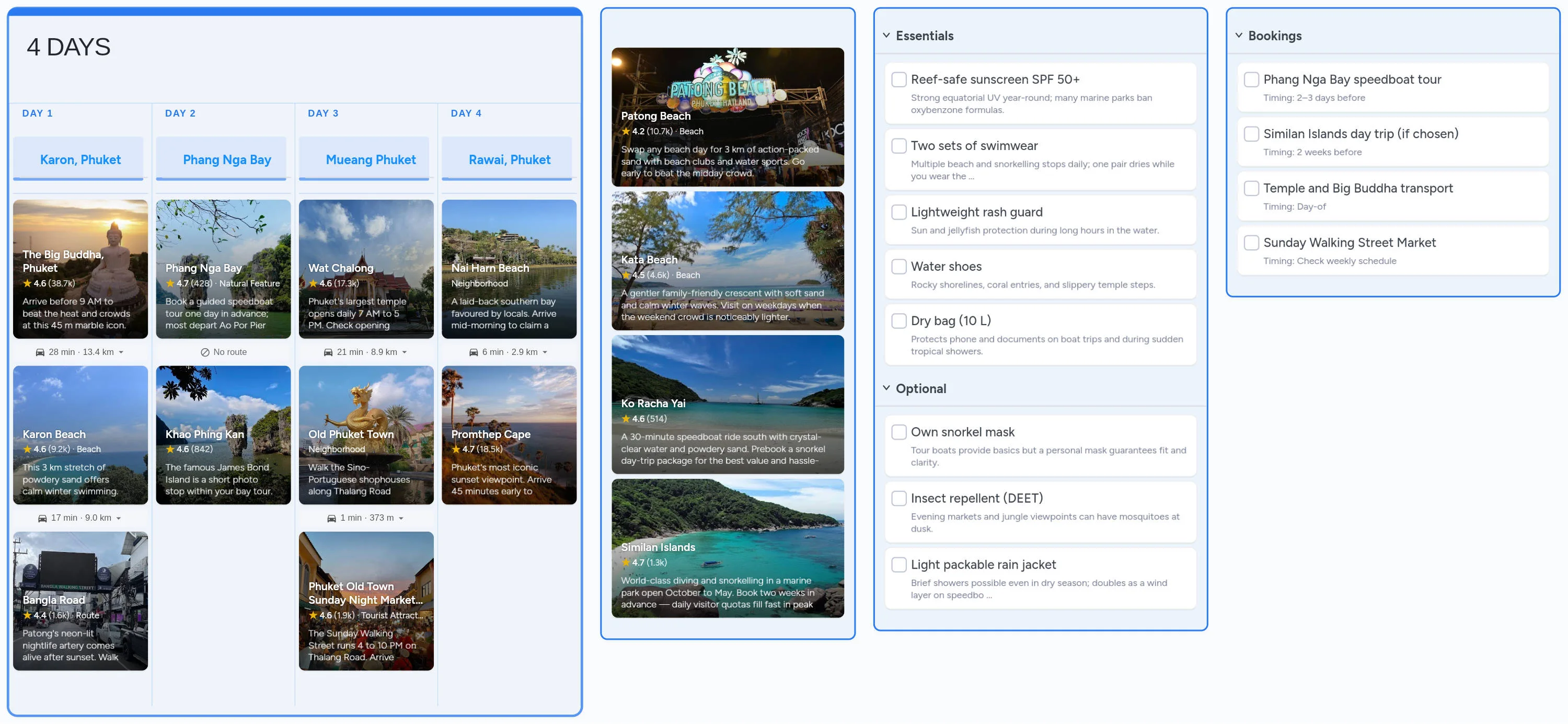Image resolution: width=1568 pixels, height=724 pixels.
Task: Tick Similan Islands day trip booking
Action: 1251,134
